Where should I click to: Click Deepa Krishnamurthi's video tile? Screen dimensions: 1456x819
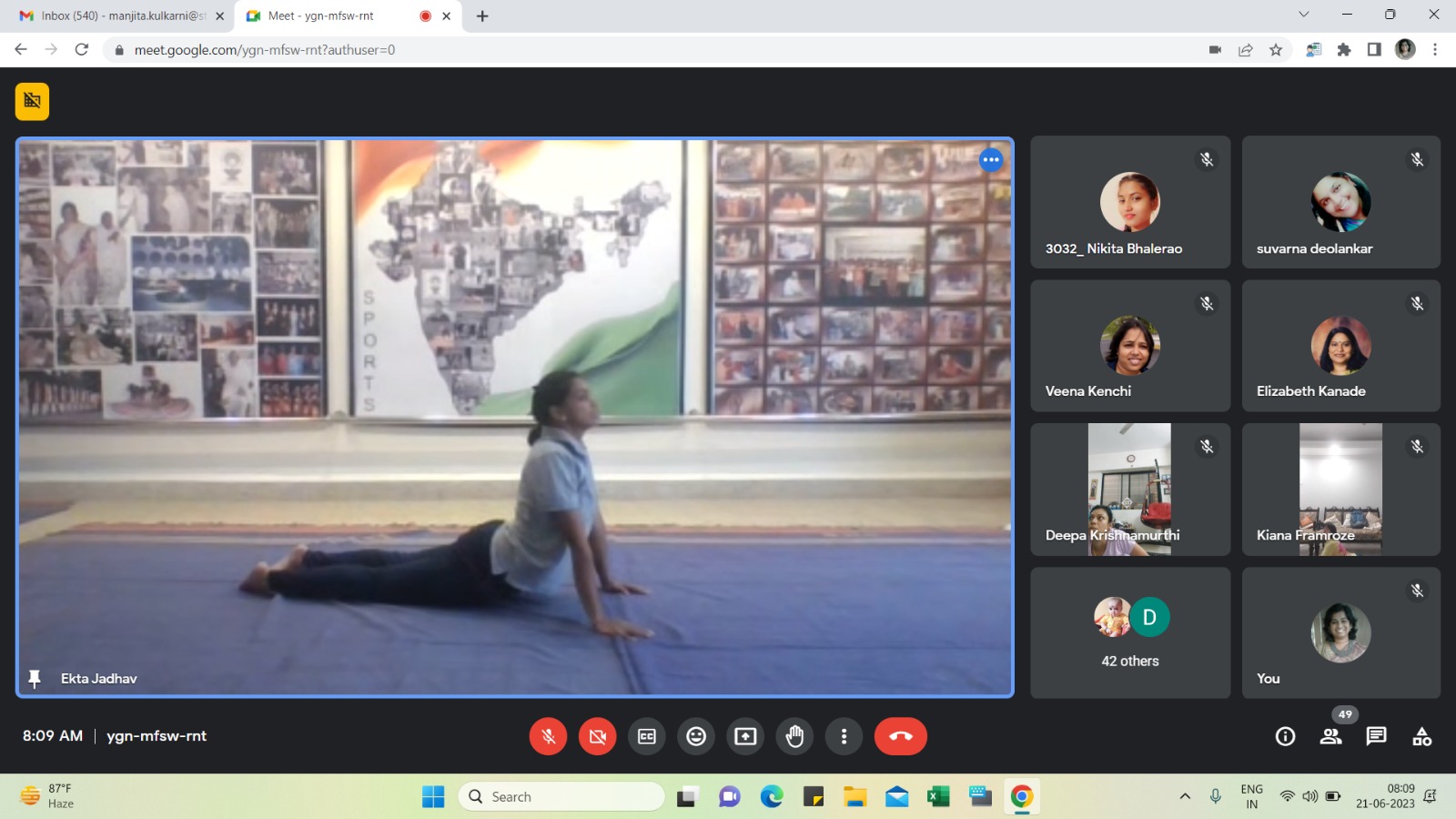click(1130, 490)
